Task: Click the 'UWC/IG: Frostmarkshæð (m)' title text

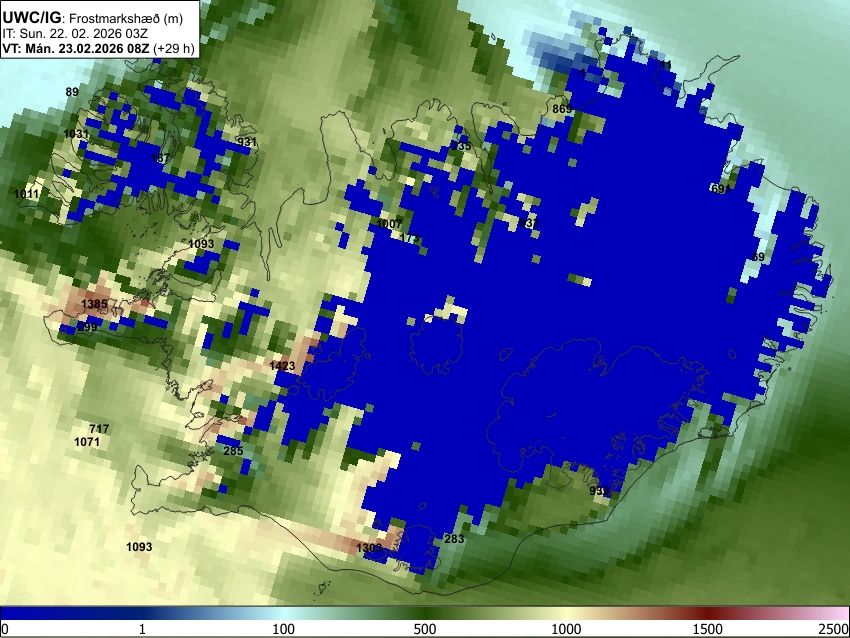Action: click(93, 18)
